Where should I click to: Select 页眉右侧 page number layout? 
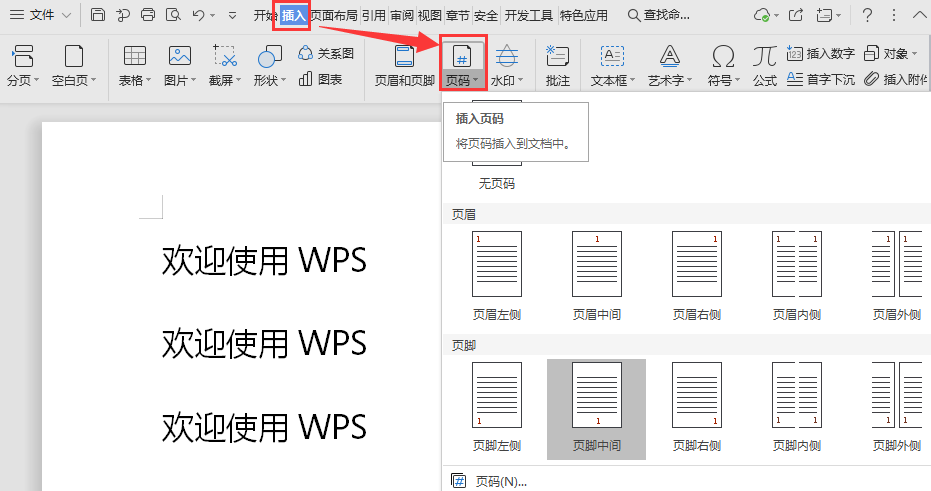point(696,276)
